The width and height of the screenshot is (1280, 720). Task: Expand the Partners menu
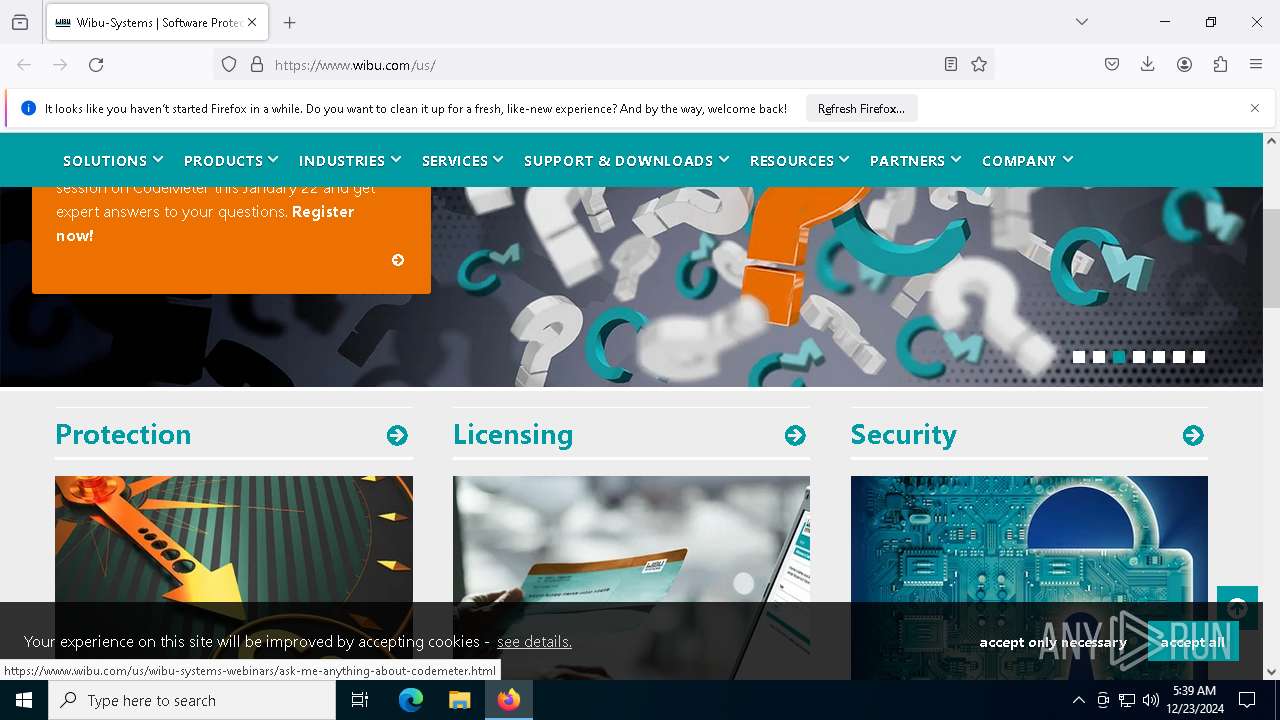916,160
